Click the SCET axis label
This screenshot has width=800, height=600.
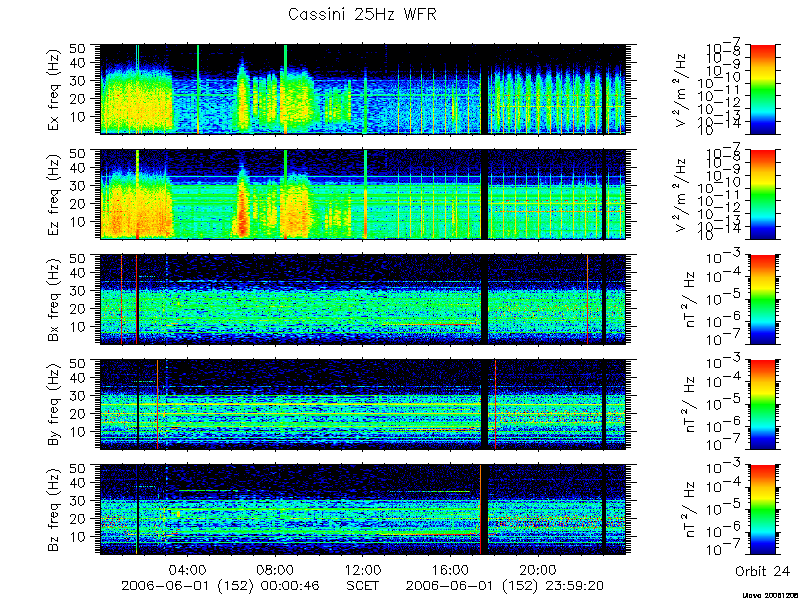click(363, 585)
